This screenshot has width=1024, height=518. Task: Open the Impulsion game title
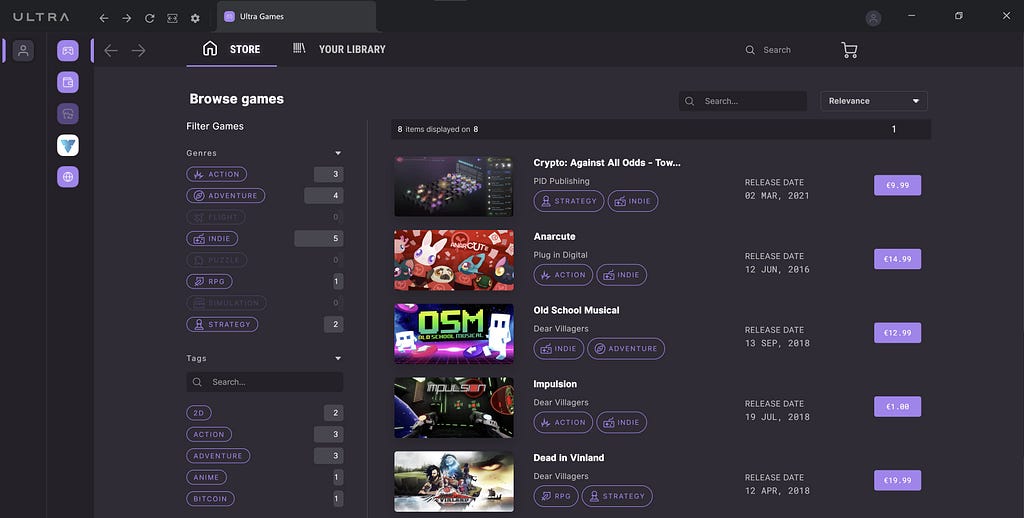tap(555, 384)
